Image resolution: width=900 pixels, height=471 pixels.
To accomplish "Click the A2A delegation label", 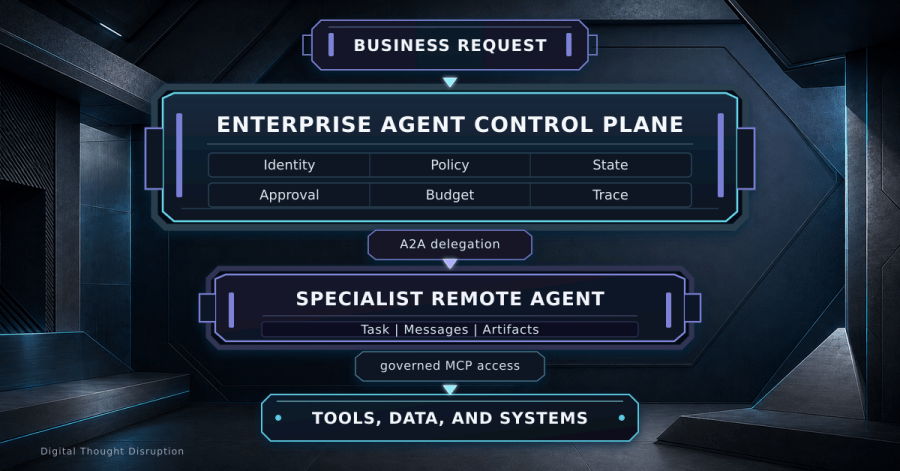I will [x=450, y=244].
